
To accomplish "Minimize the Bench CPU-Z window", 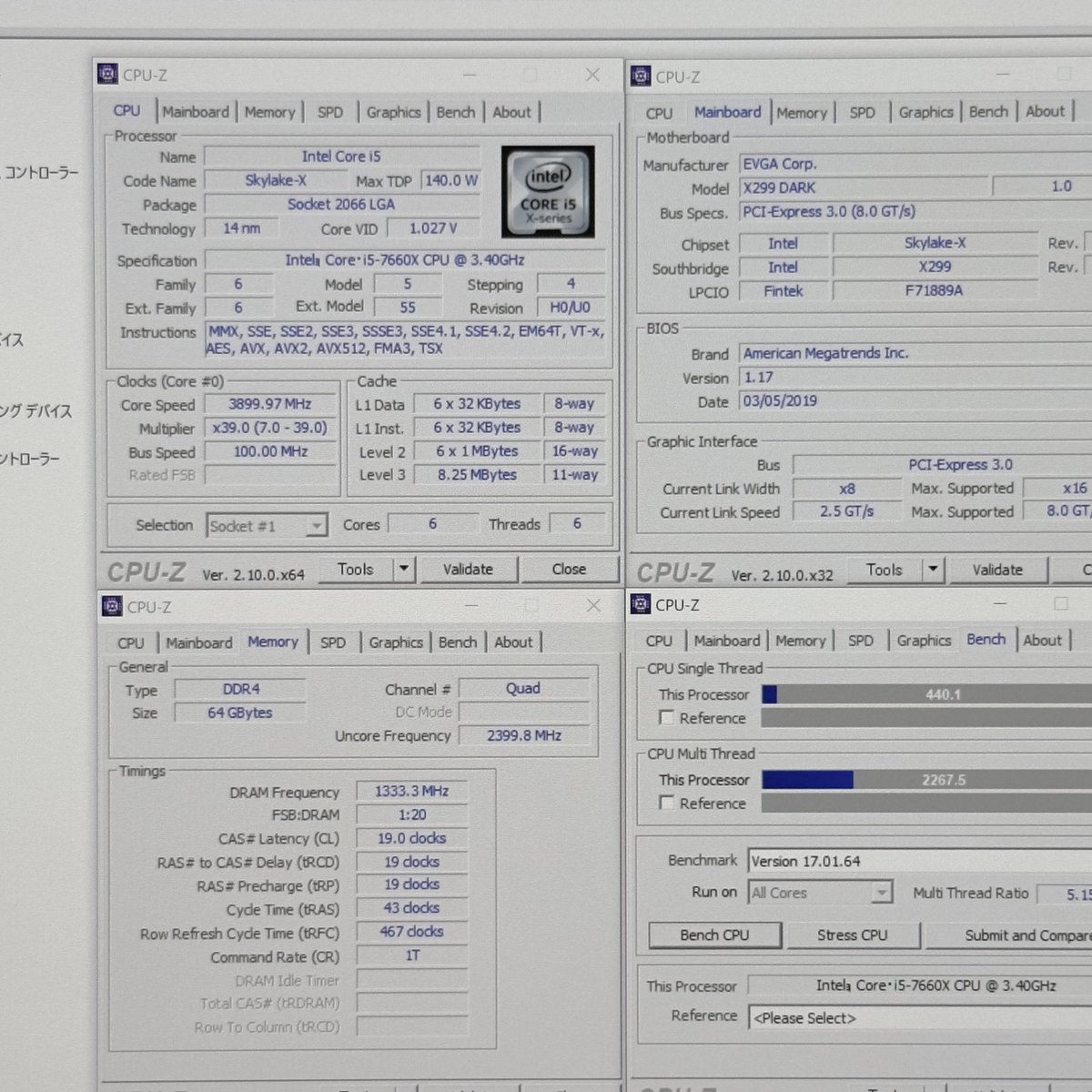I will click(1000, 604).
